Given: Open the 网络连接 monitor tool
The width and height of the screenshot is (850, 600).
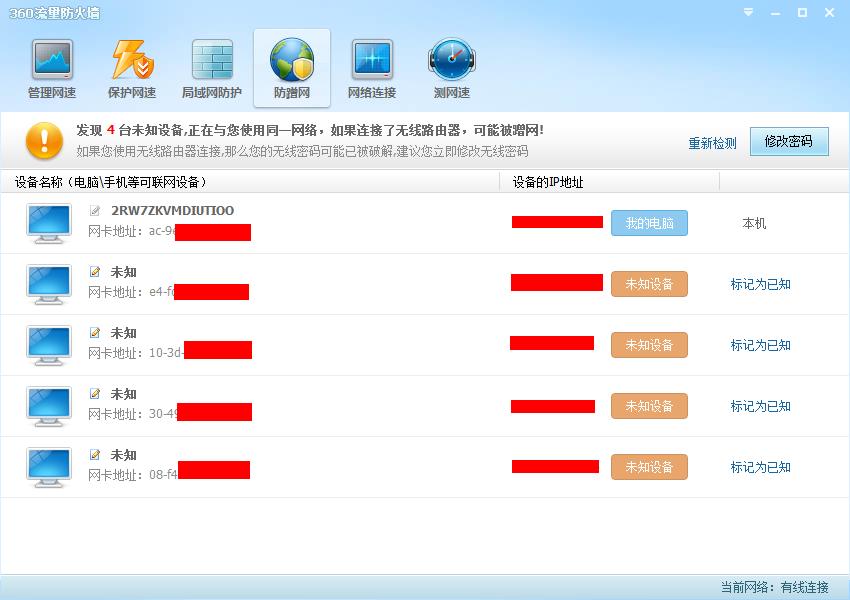Looking at the screenshot, I should pyautogui.click(x=372, y=68).
